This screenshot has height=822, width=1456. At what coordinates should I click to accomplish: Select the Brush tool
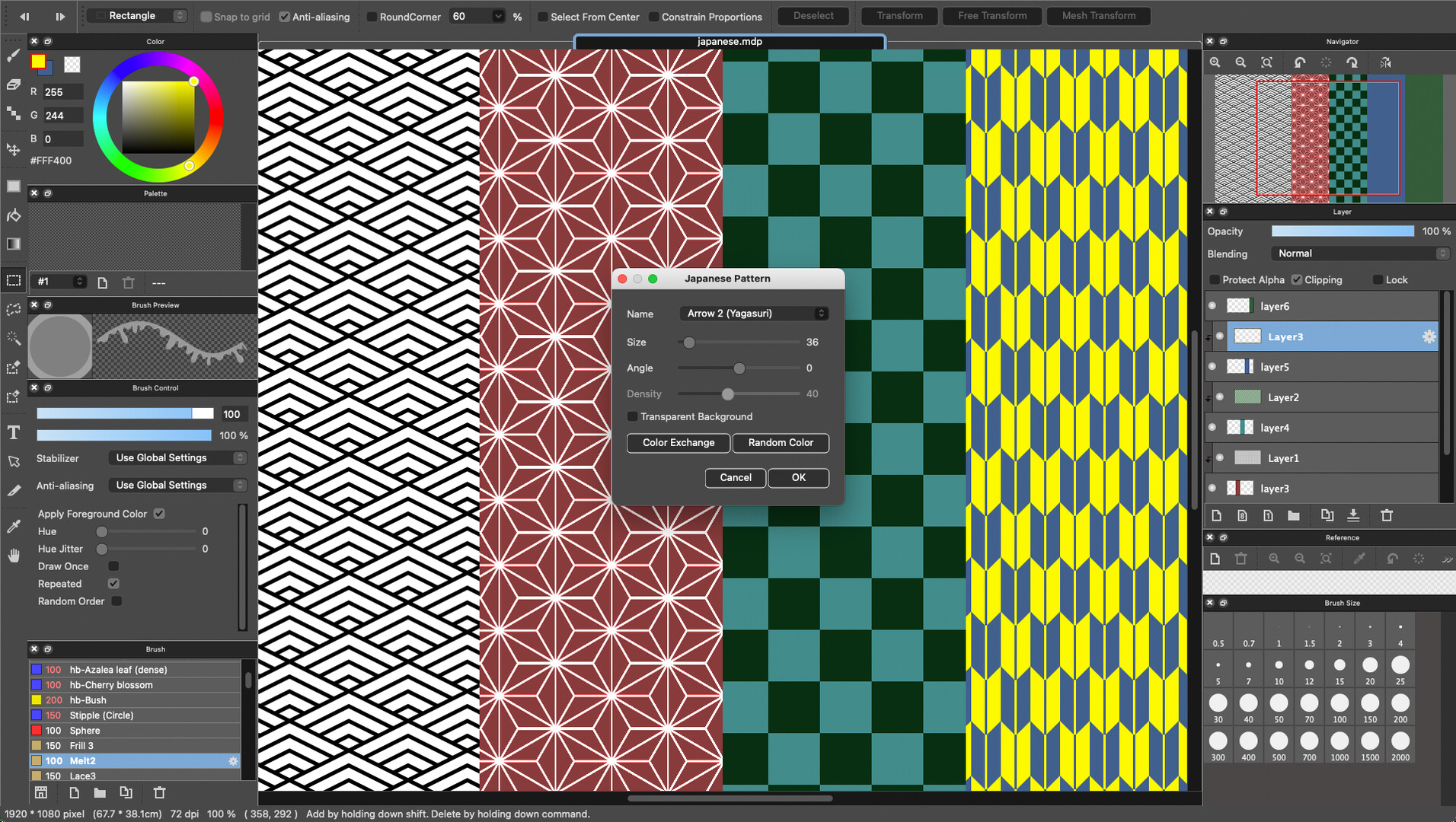tap(13, 55)
